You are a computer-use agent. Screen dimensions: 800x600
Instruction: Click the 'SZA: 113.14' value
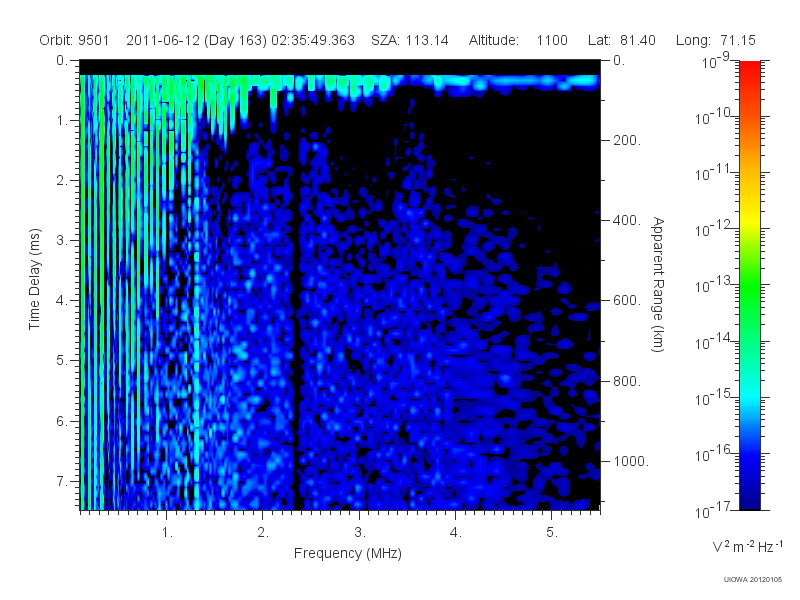pyautogui.click(x=410, y=40)
